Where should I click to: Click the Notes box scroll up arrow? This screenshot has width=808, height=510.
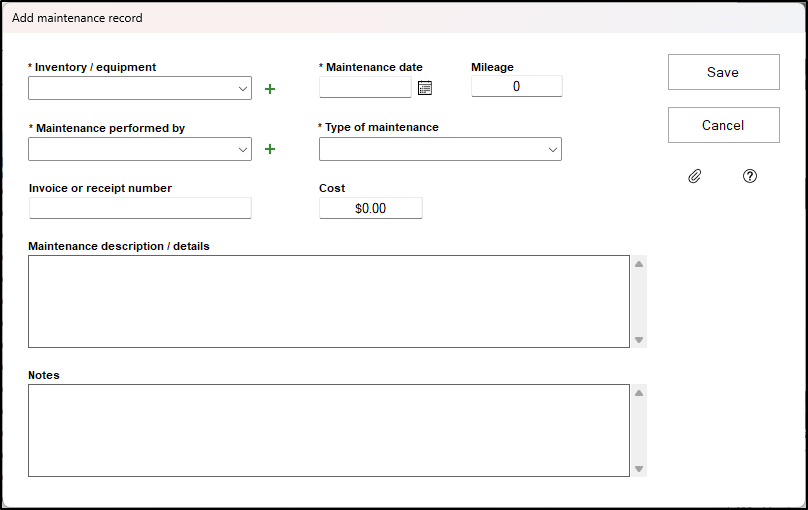pos(639,393)
